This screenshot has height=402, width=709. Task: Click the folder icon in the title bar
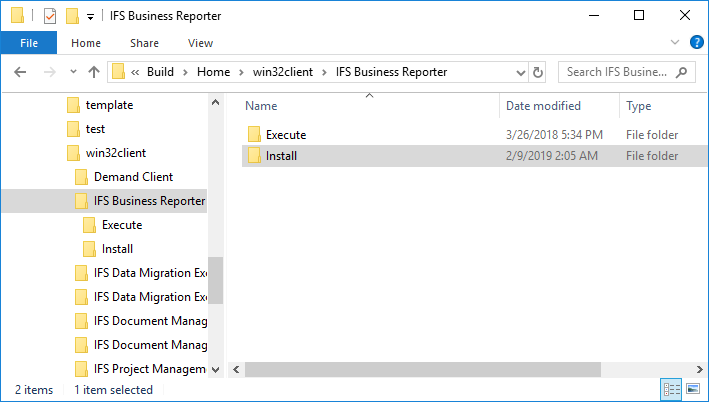click(x=17, y=15)
